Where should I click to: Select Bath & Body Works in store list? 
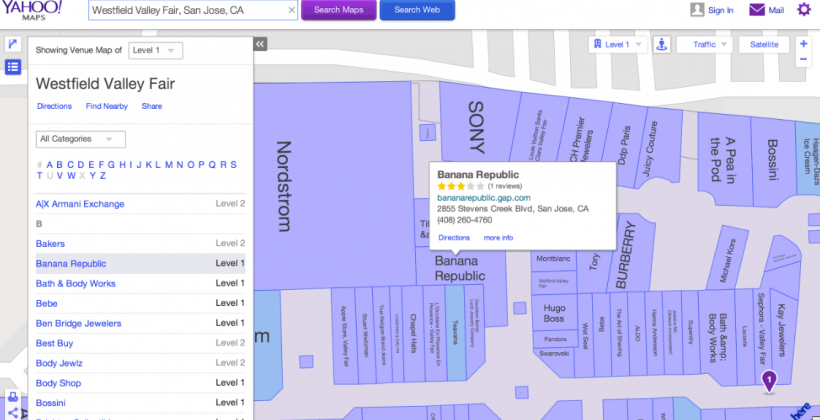140,283
